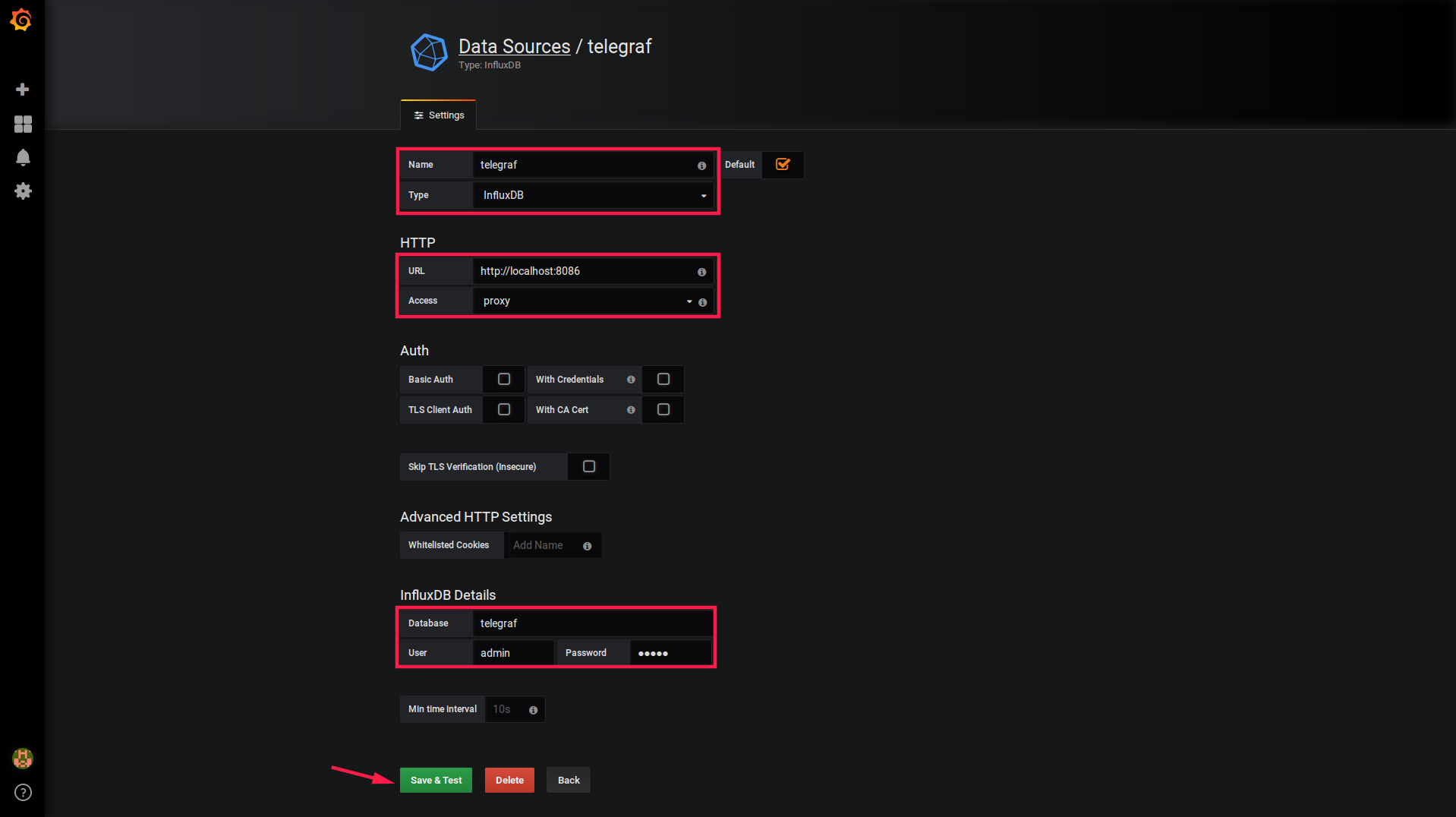The image size is (1456, 817).
Task: Open the Help question mark icon
Action: click(23, 792)
